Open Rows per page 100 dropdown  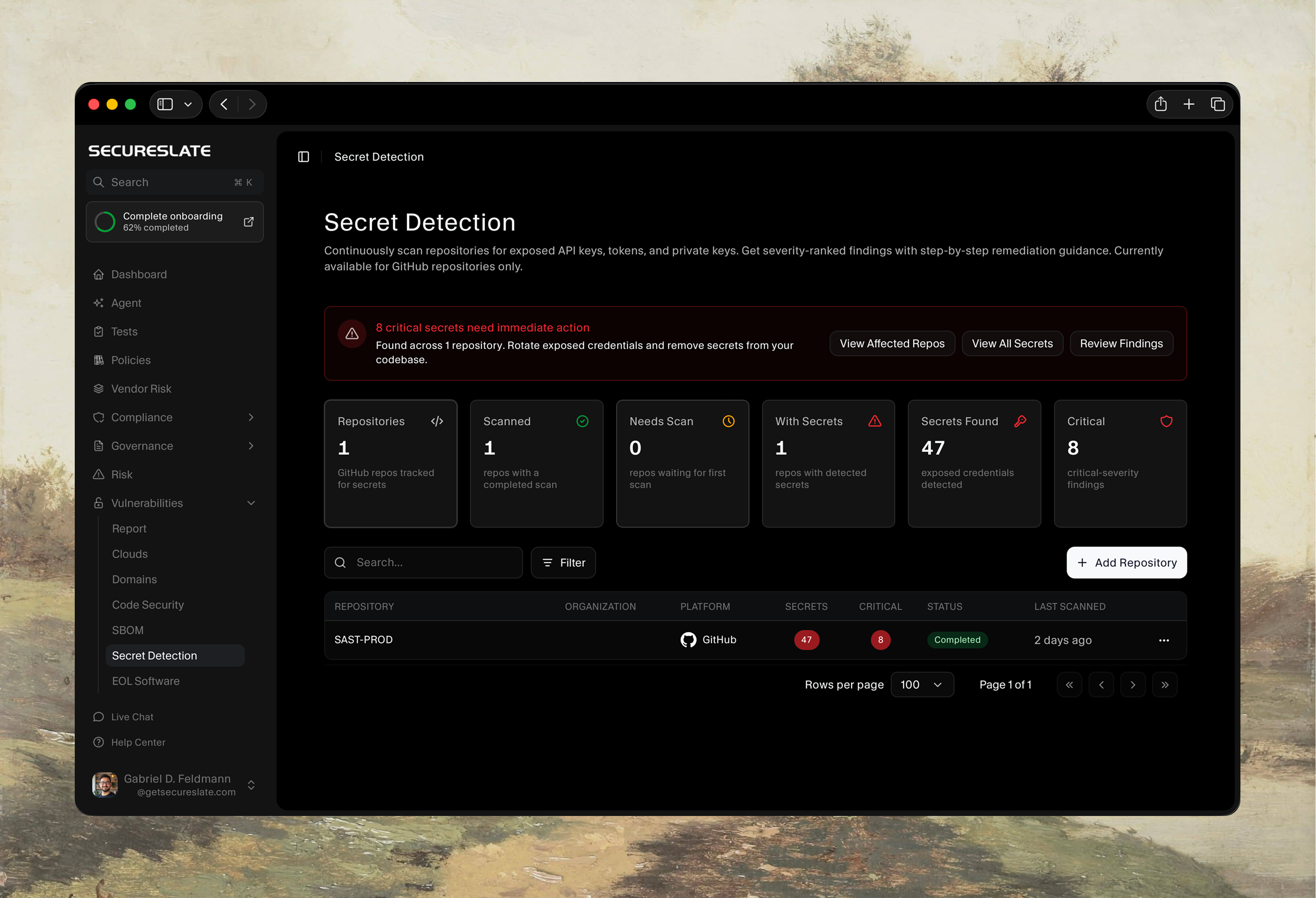[x=921, y=685]
